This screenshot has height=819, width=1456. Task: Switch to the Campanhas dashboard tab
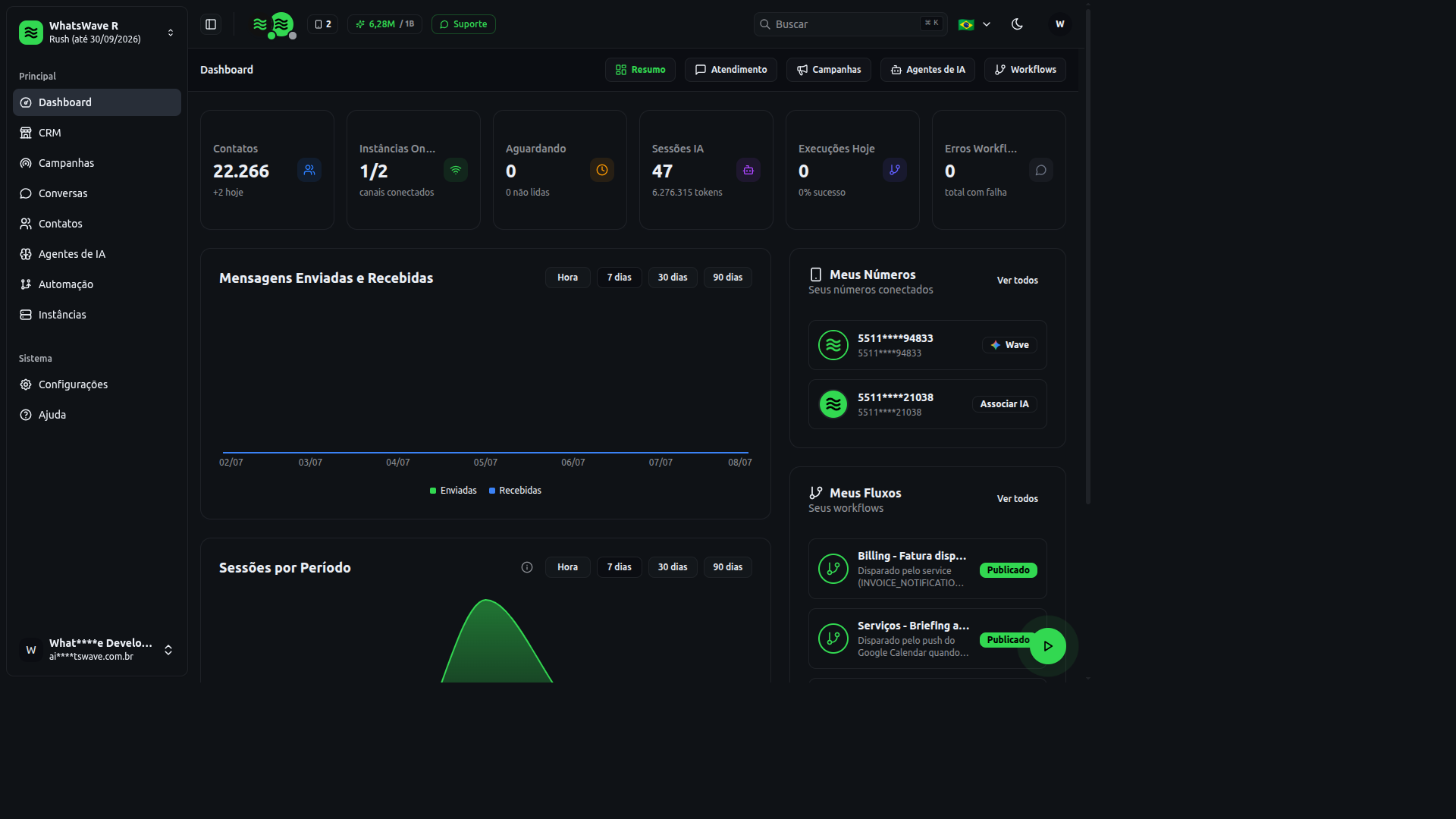click(x=829, y=70)
